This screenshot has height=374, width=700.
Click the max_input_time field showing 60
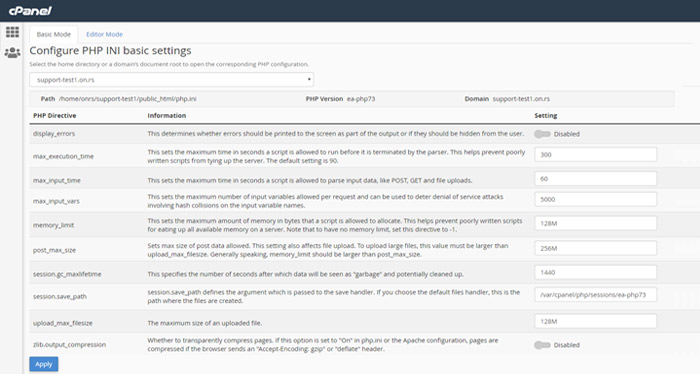pos(596,179)
